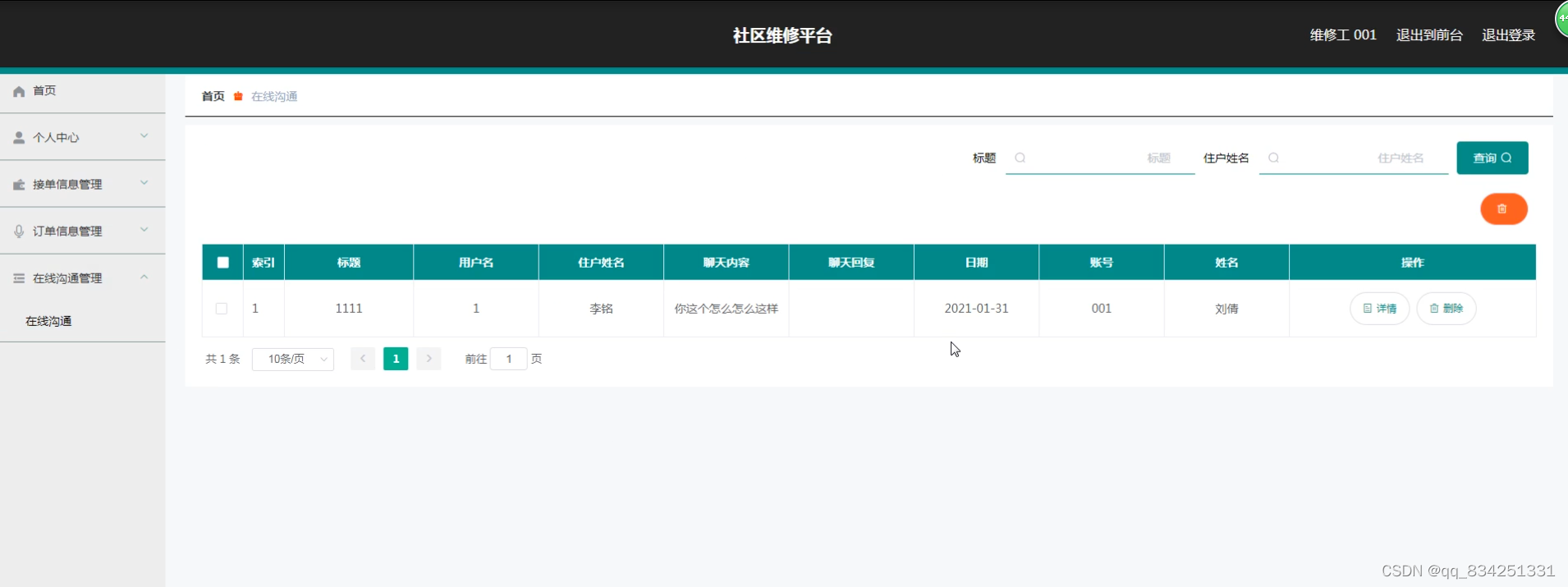Open the 个人中心 sidebar menu
This screenshot has width=1568, height=587.
[82, 137]
